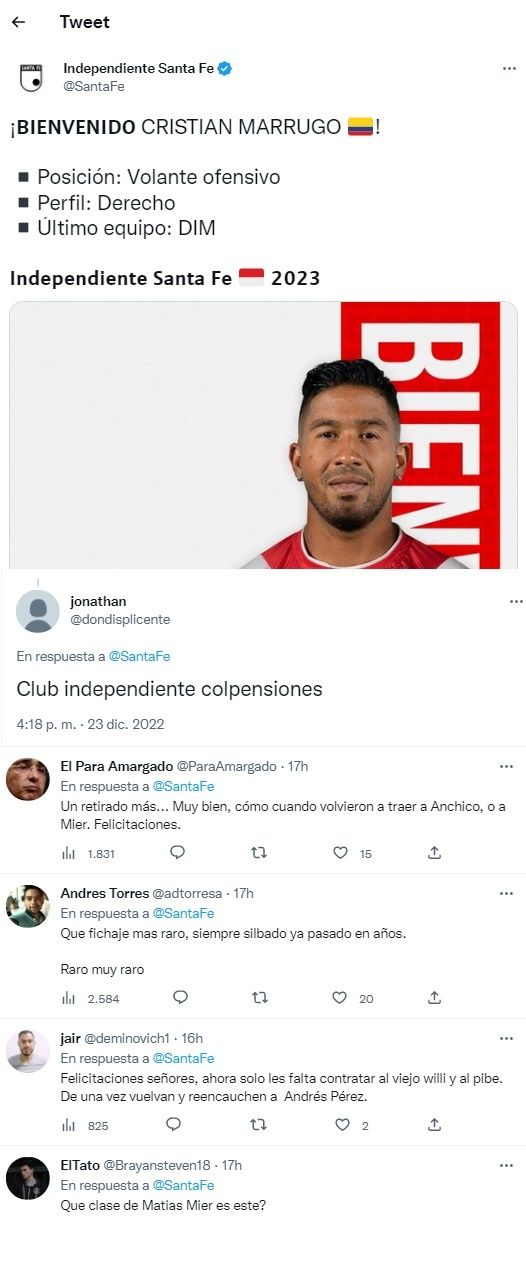The image size is (526, 1284).
Task: Open ElTato's profile avatar
Action: coord(27,1178)
